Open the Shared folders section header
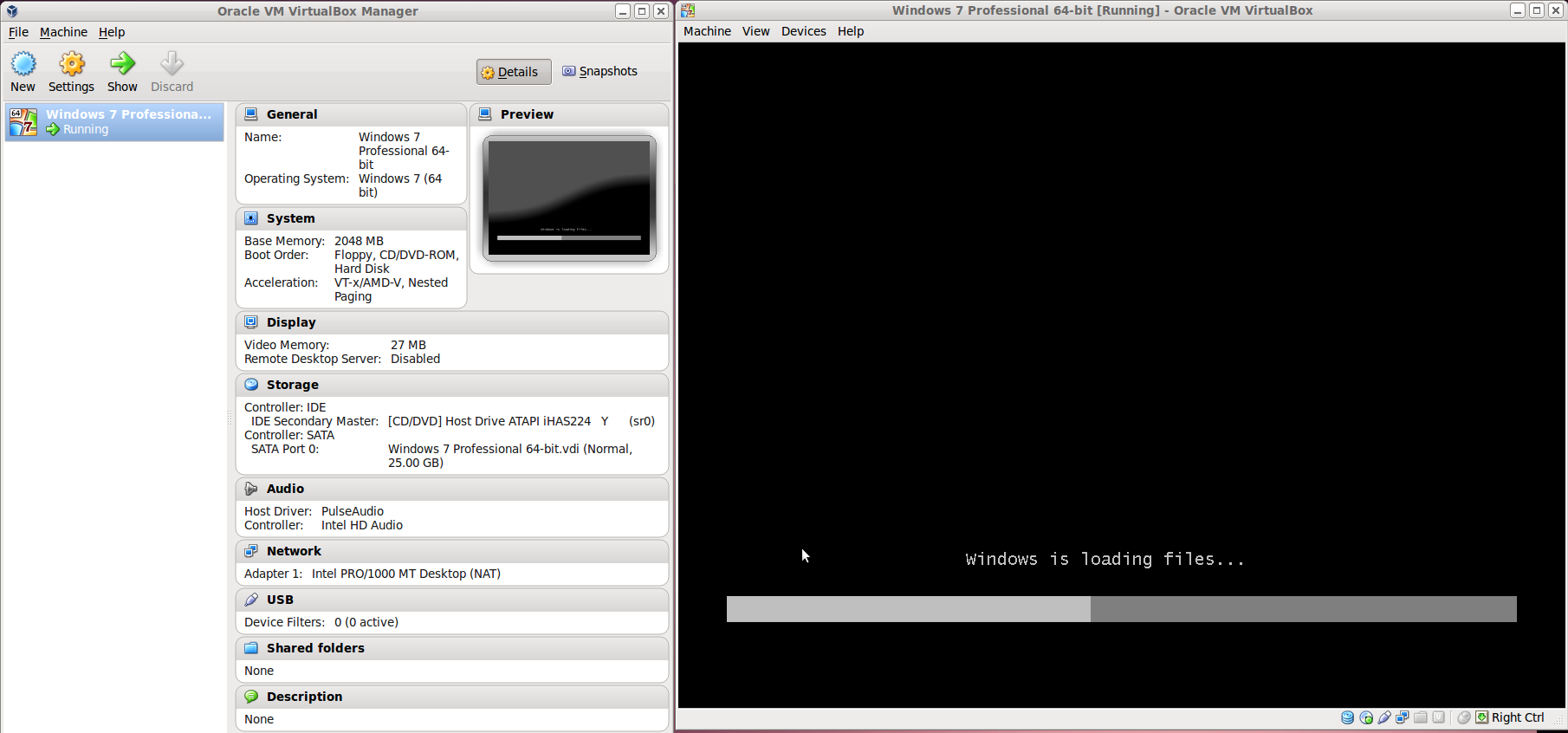Image resolution: width=1568 pixels, height=733 pixels. click(x=451, y=648)
